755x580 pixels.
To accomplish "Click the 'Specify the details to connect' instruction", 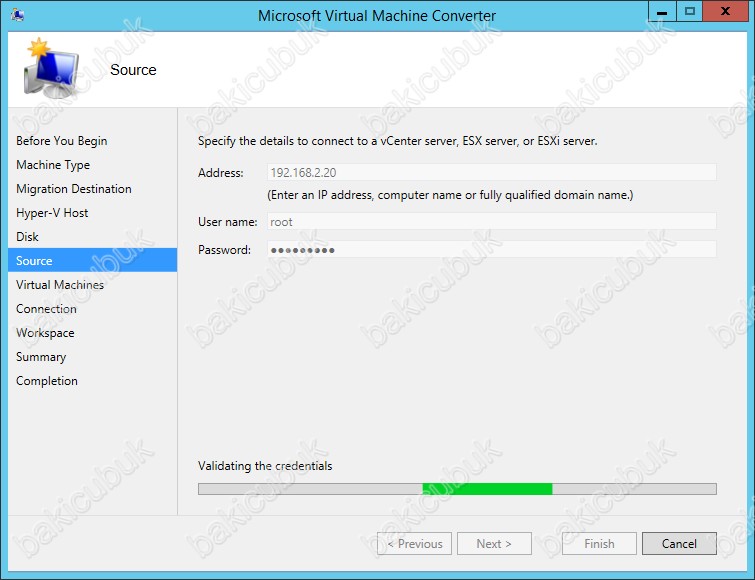I will tap(398, 141).
